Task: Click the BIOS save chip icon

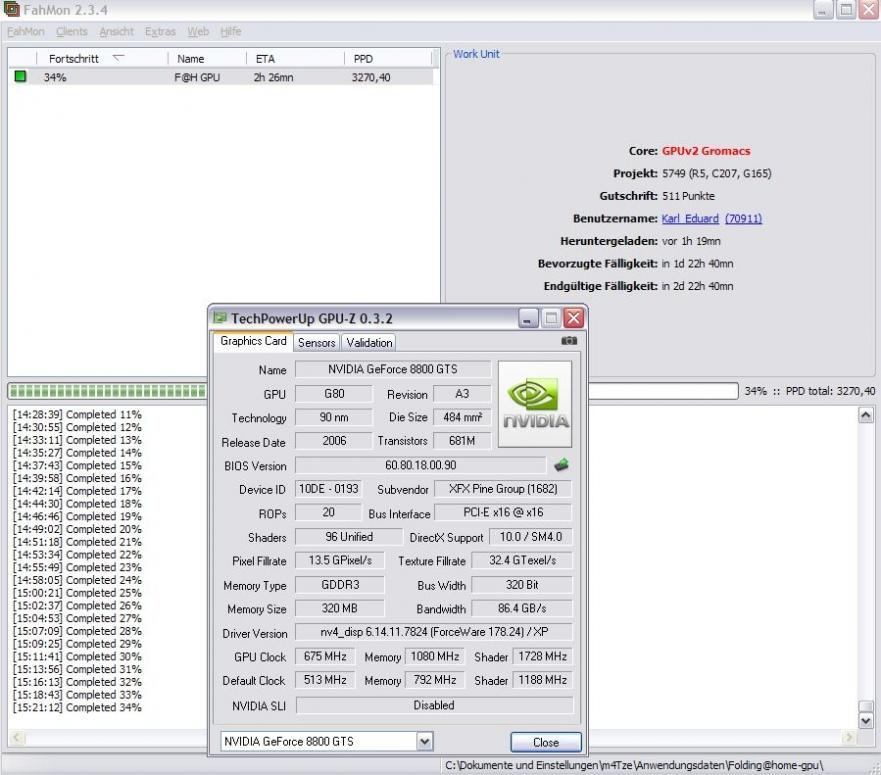Action: coord(561,465)
